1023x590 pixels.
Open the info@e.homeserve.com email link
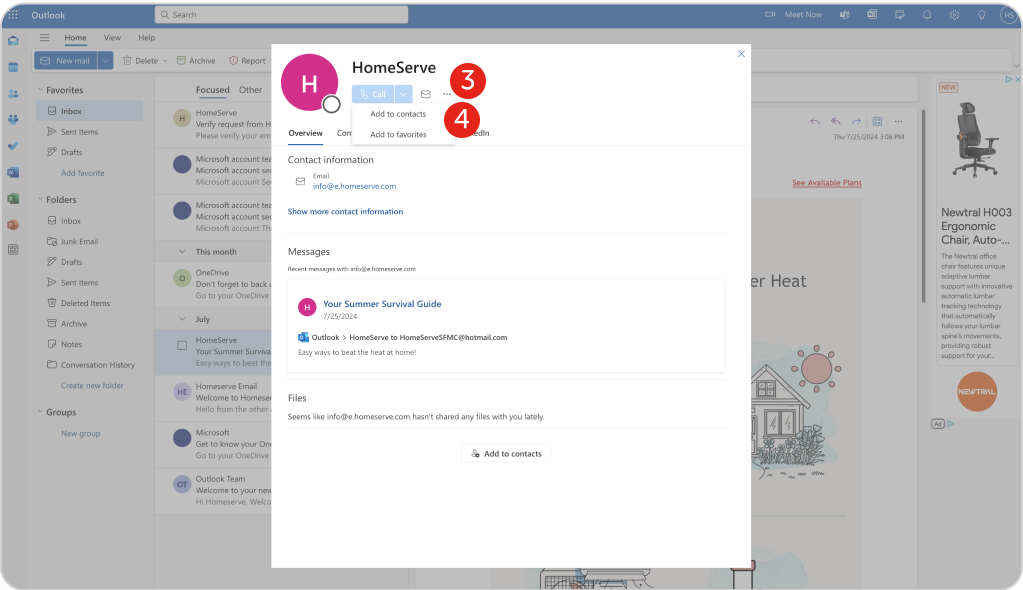click(354, 186)
